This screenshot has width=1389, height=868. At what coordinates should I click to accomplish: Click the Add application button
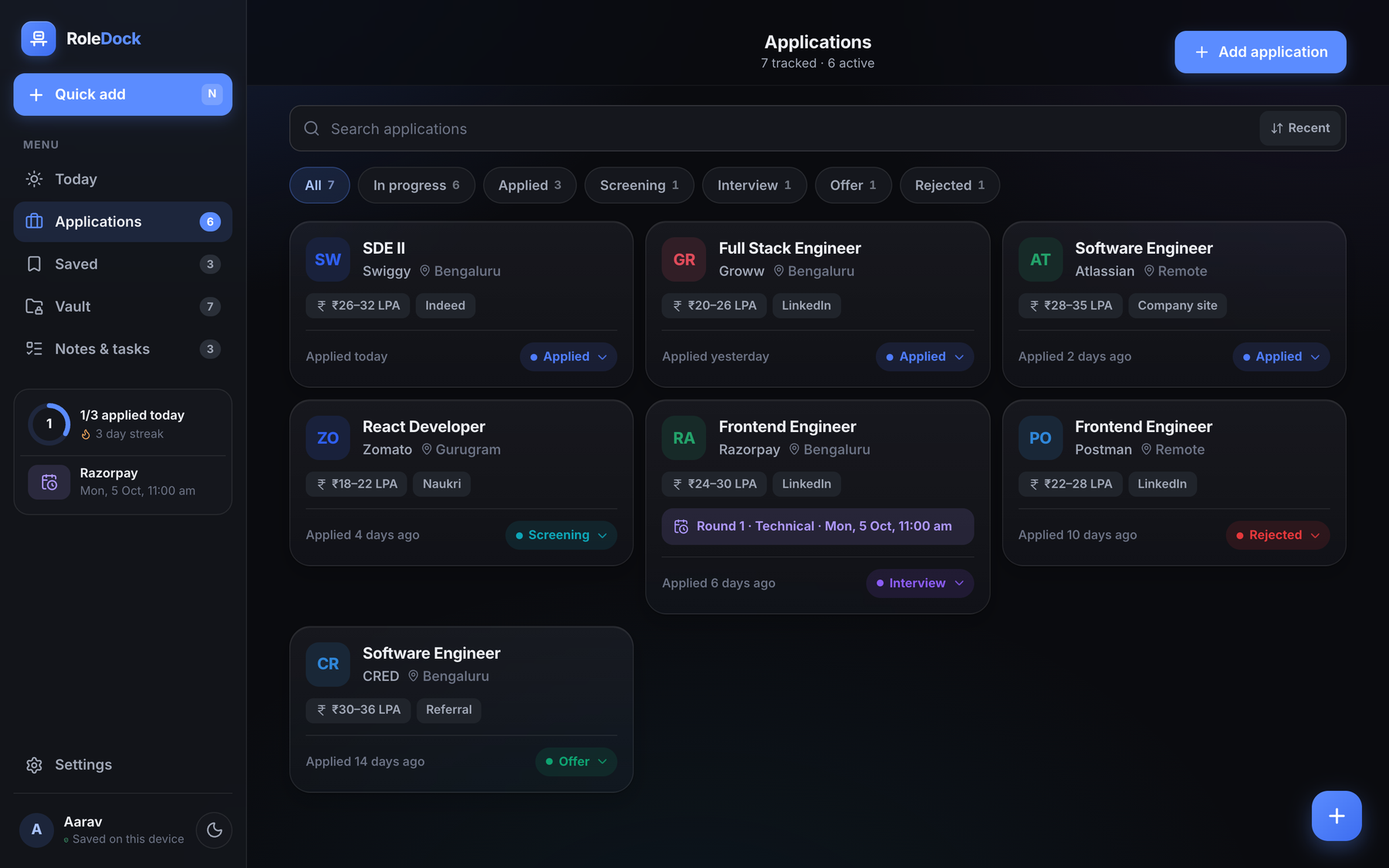1260,52
